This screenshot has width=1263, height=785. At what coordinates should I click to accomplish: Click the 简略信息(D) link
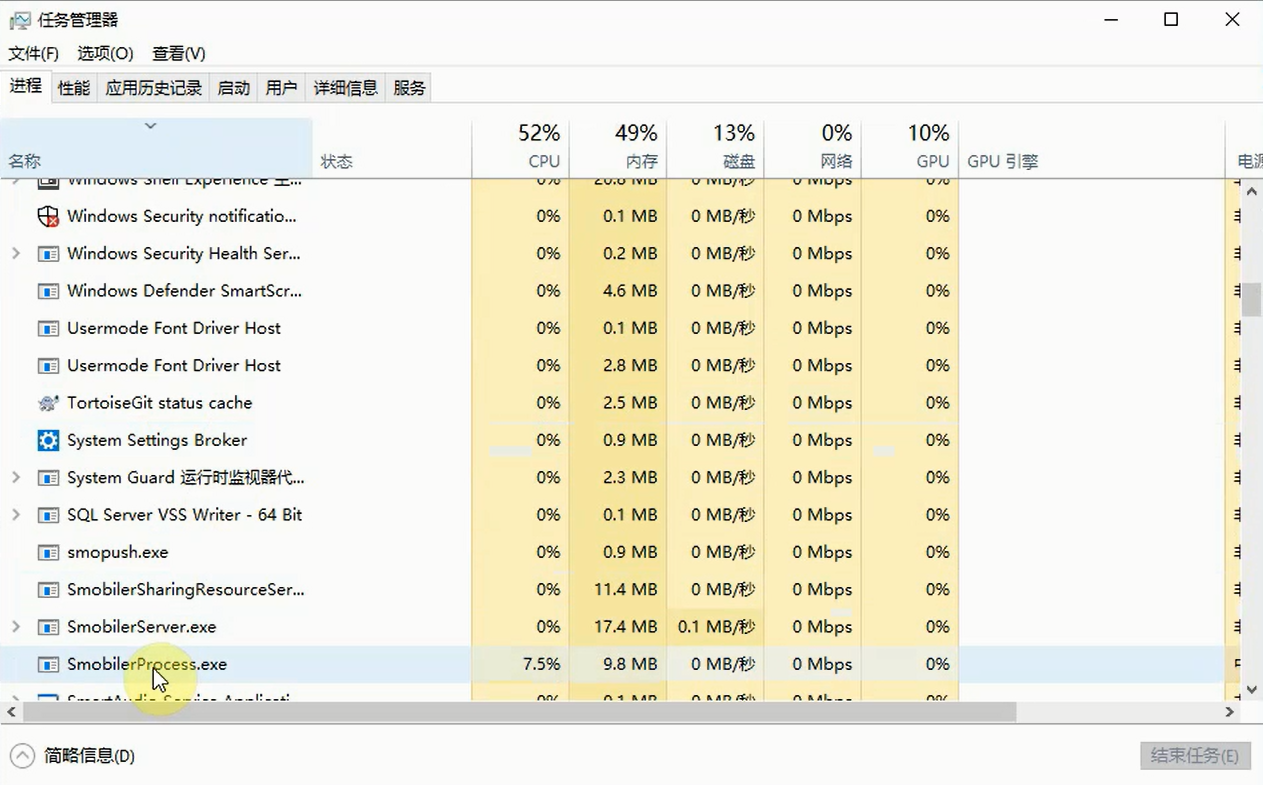point(90,756)
